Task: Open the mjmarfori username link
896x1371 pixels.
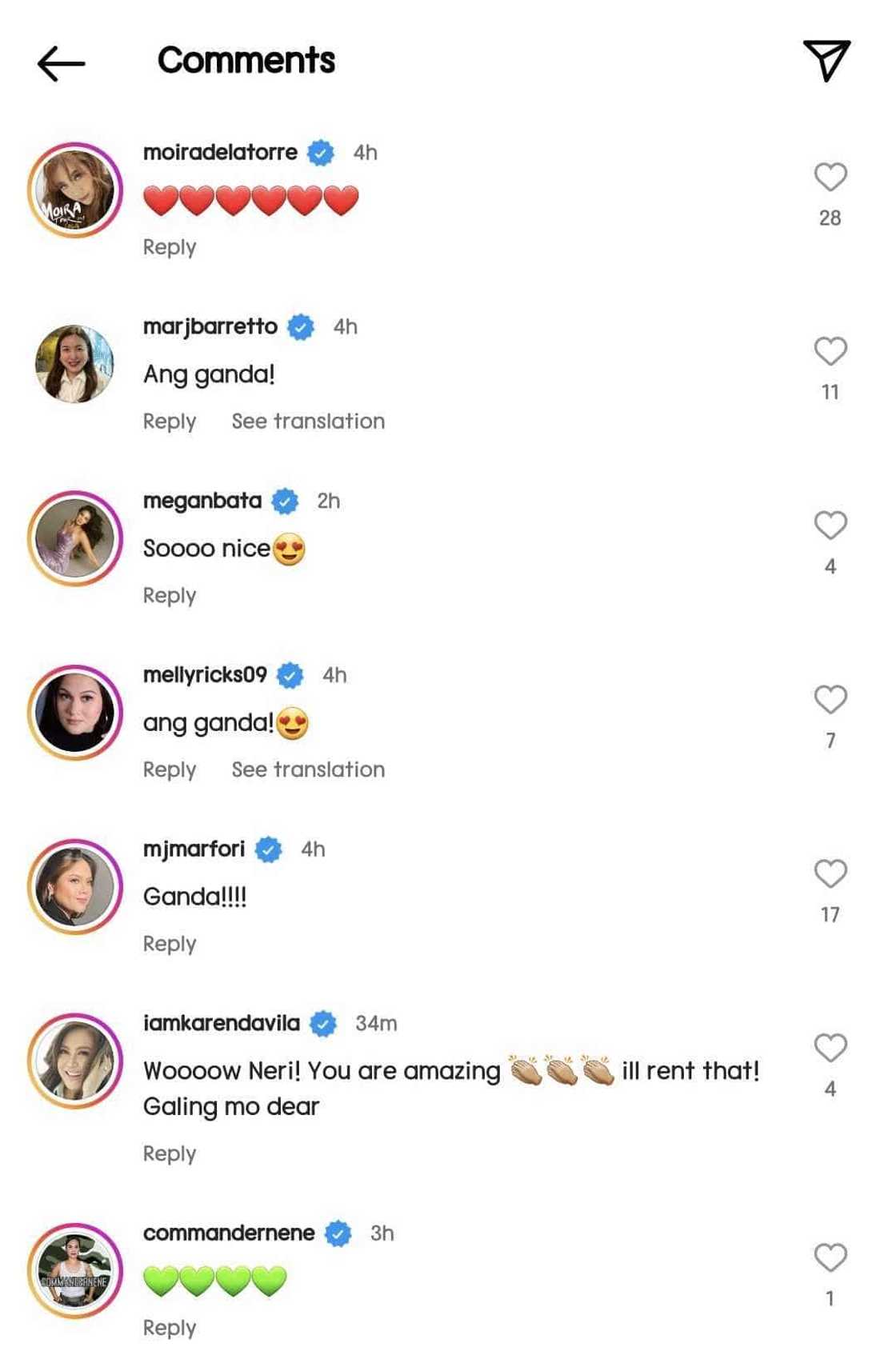Action: (x=194, y=849)
